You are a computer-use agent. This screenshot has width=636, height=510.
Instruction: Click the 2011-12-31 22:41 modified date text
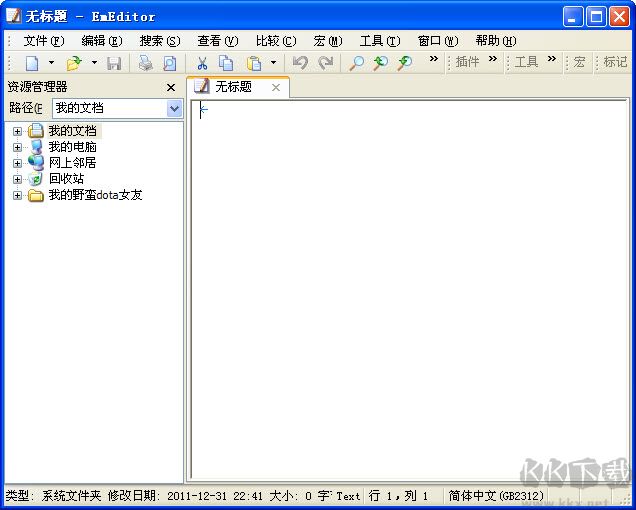pyautogui.click(x=215, y=496)
